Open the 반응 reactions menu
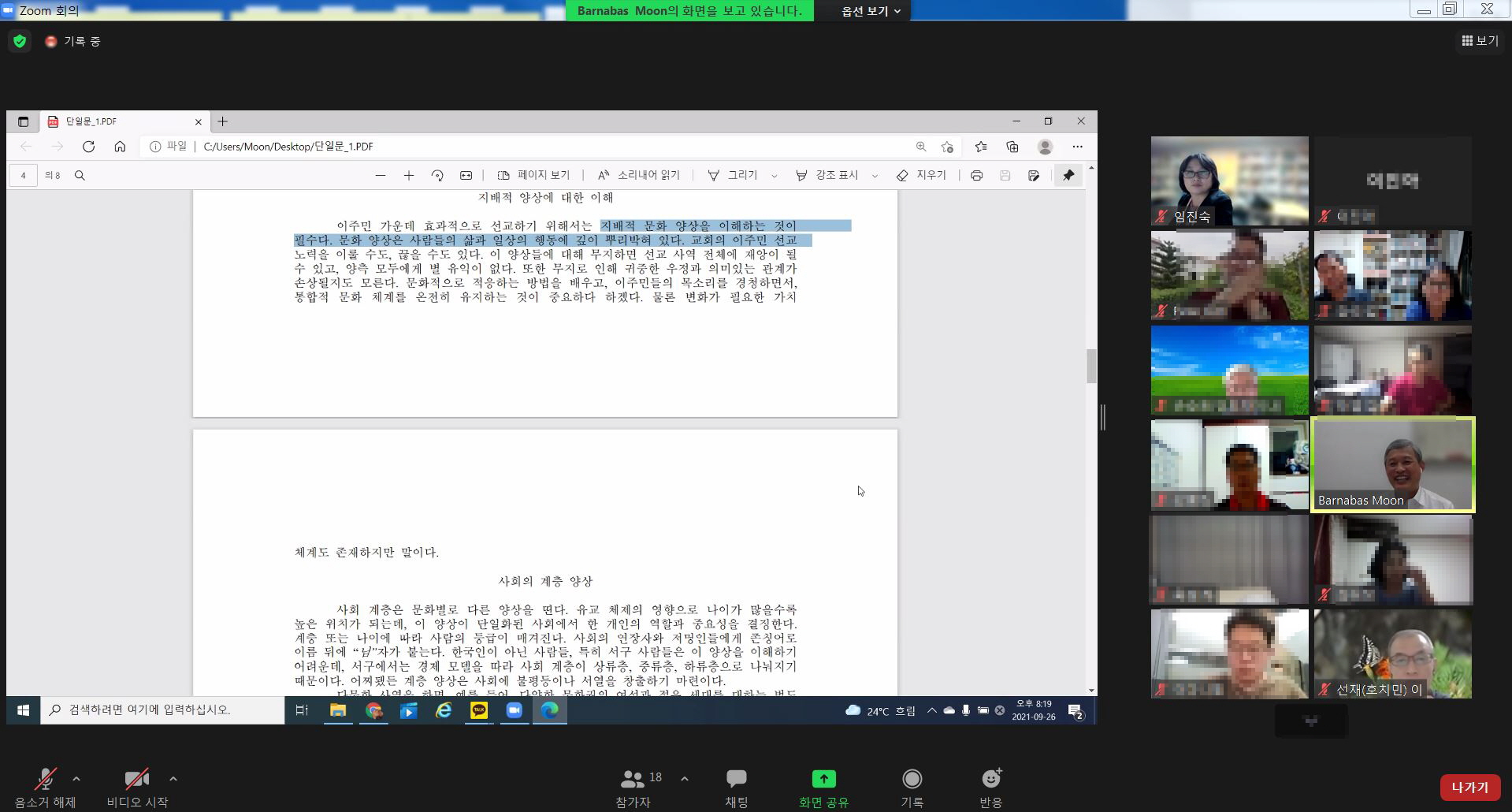This screenshot has width=1512, height=812. (x=991, y=787)
